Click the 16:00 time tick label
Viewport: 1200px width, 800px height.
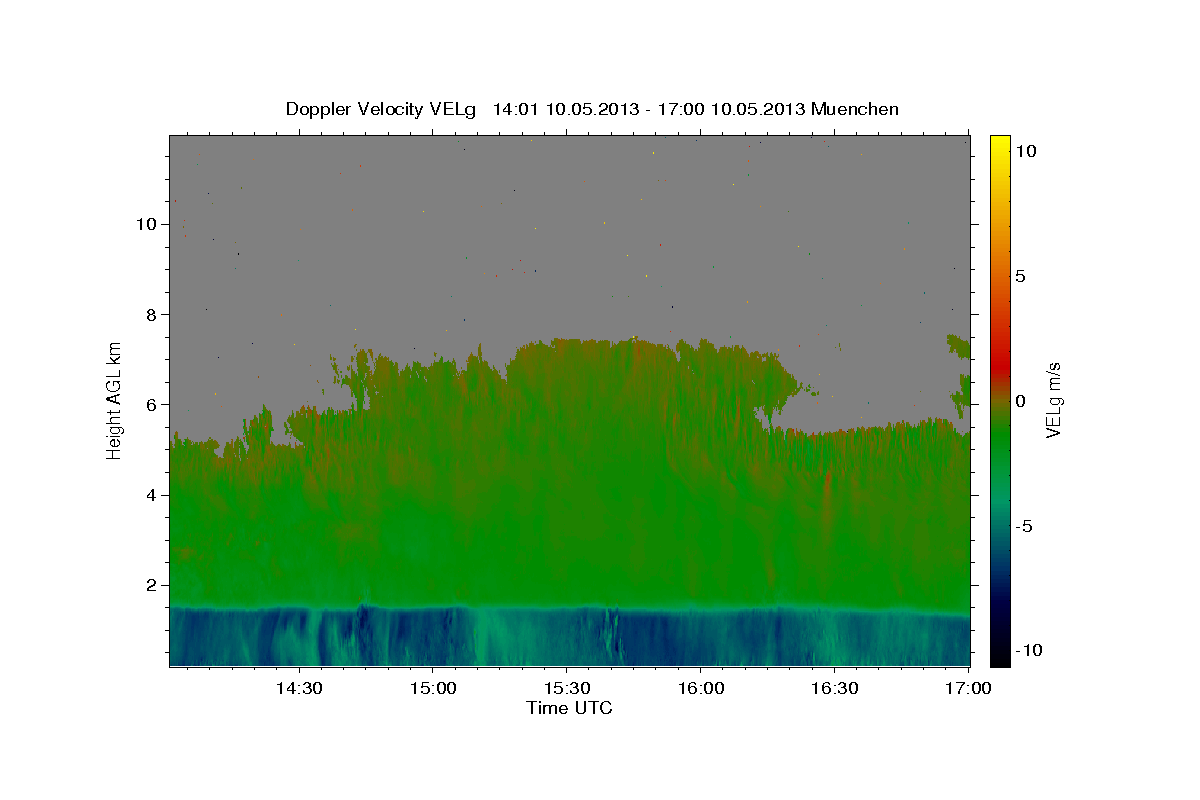point(700,689)
